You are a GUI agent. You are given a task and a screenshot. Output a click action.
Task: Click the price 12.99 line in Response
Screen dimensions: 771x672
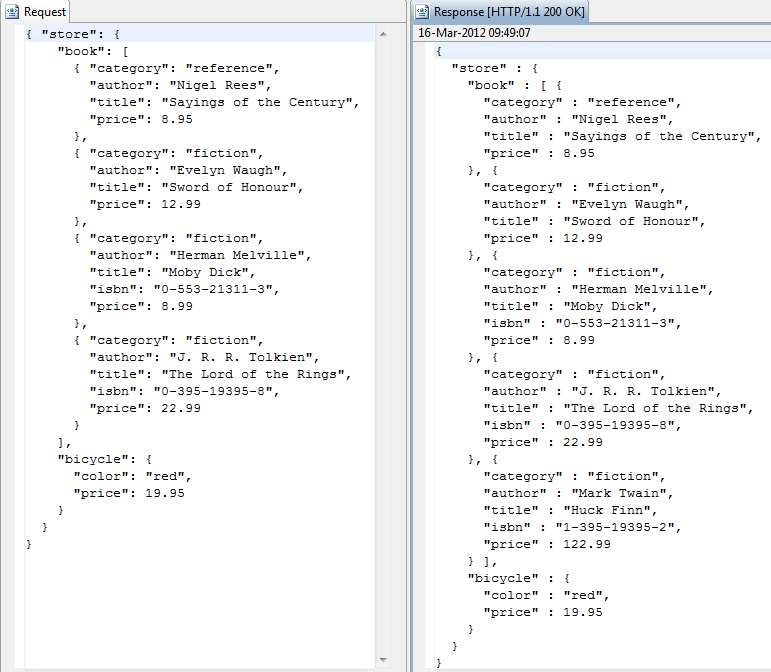pos(543,238)
